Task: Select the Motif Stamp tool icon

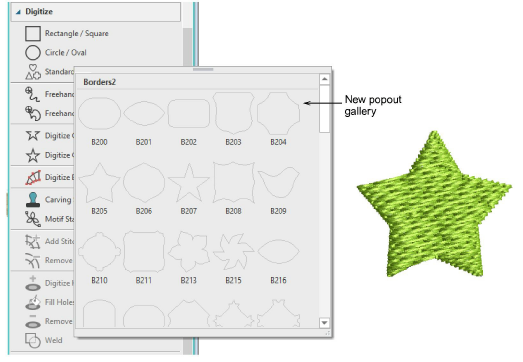Action: click(x=33, y=219)
